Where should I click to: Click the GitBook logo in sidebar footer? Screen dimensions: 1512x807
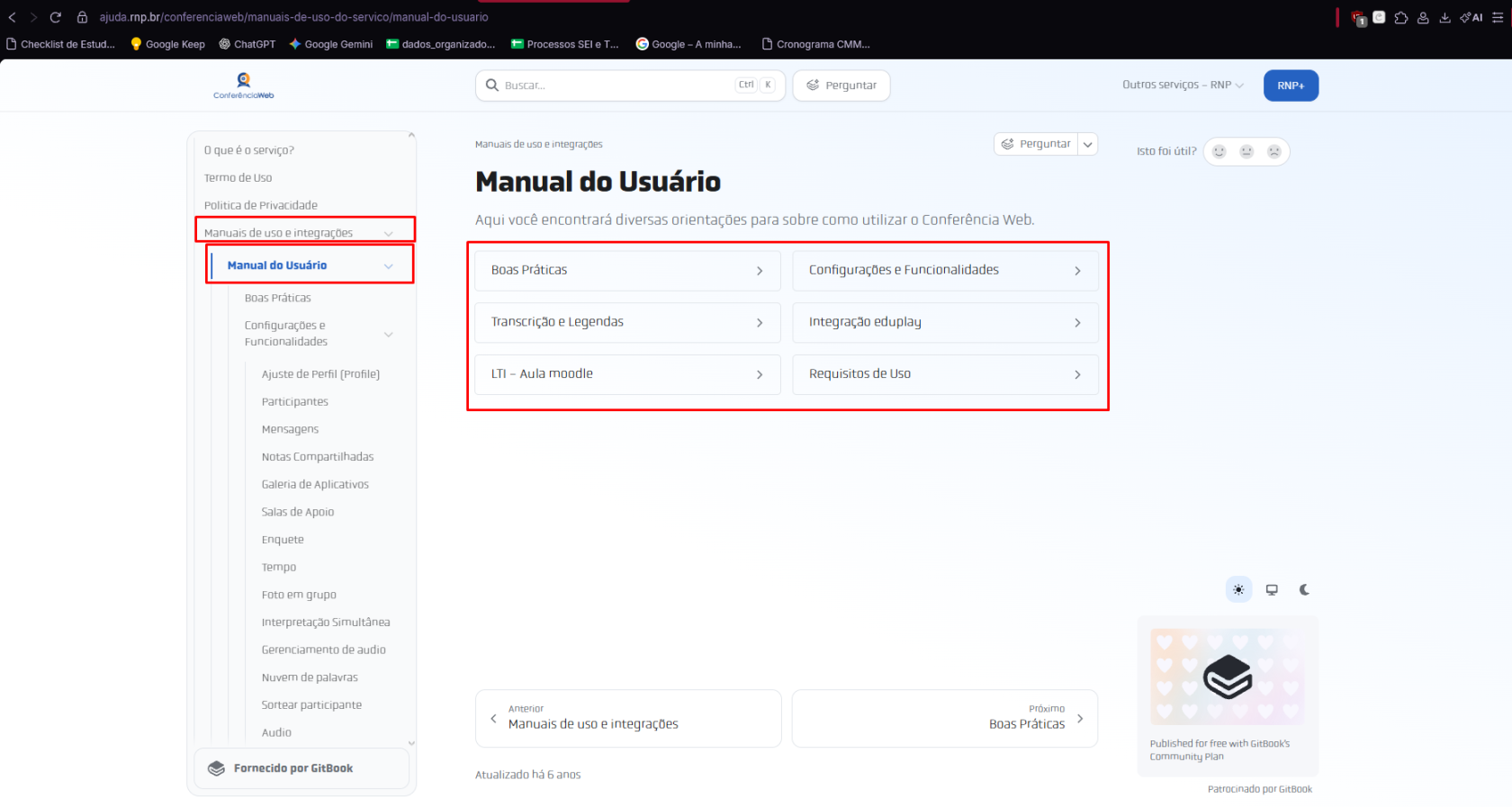pyautogui.click(x=216, y=768)
